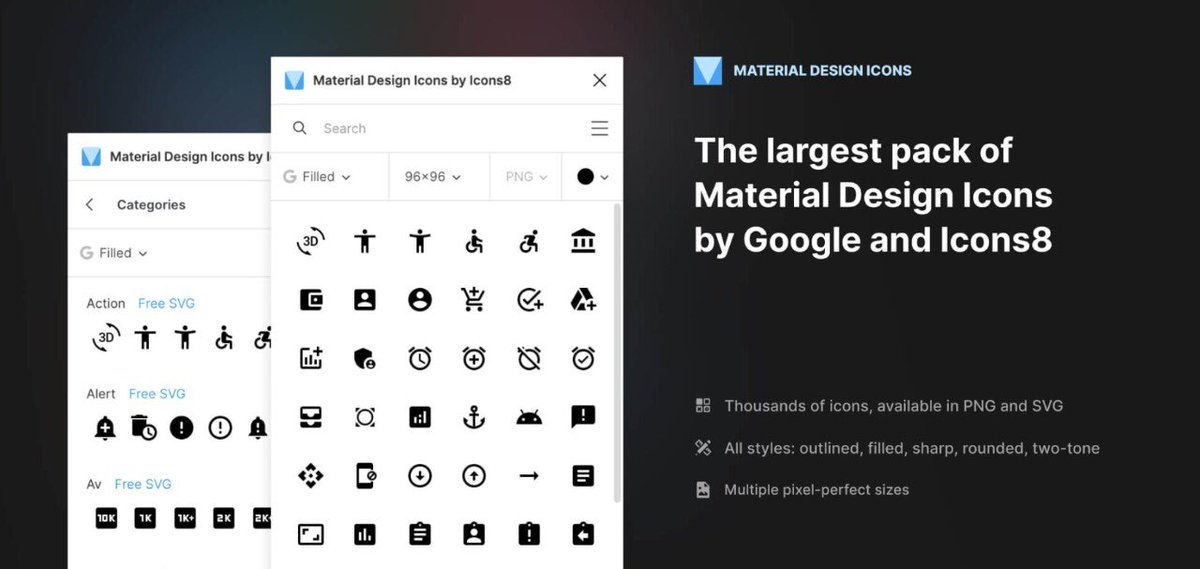1200x569 pixels.
Task: Choose the outlined error circle in Alert row
Action: pyautogui.click(x=220, y=428)
